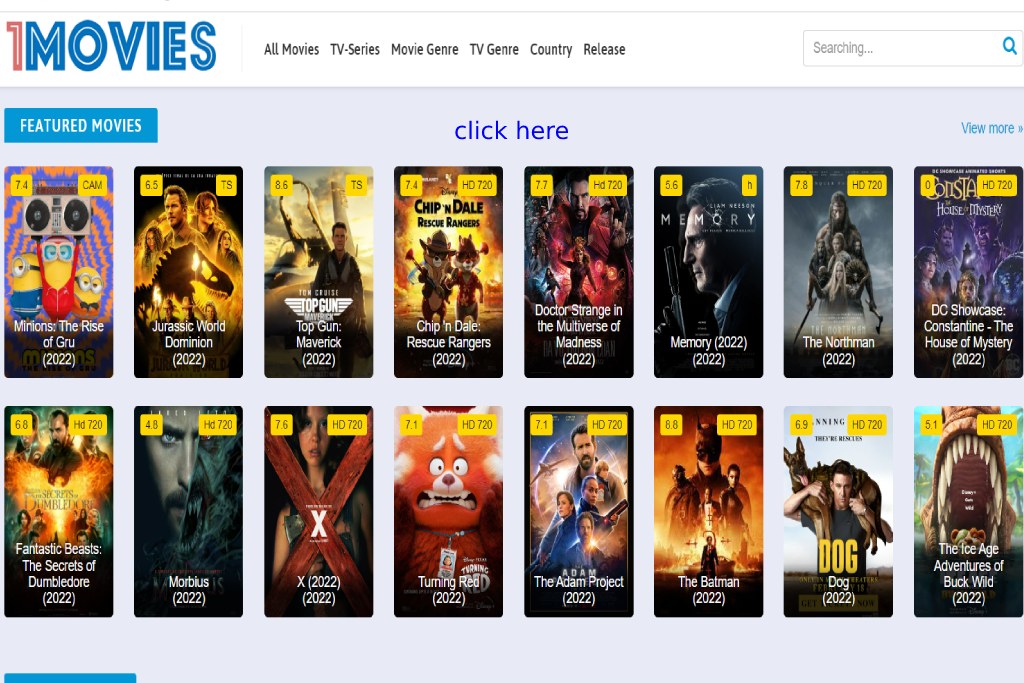Click HD 720 badge on Ice Age Adventures
Viewport: 1024px width, 683px height.
pyautogui.click(x=997, y=425)
